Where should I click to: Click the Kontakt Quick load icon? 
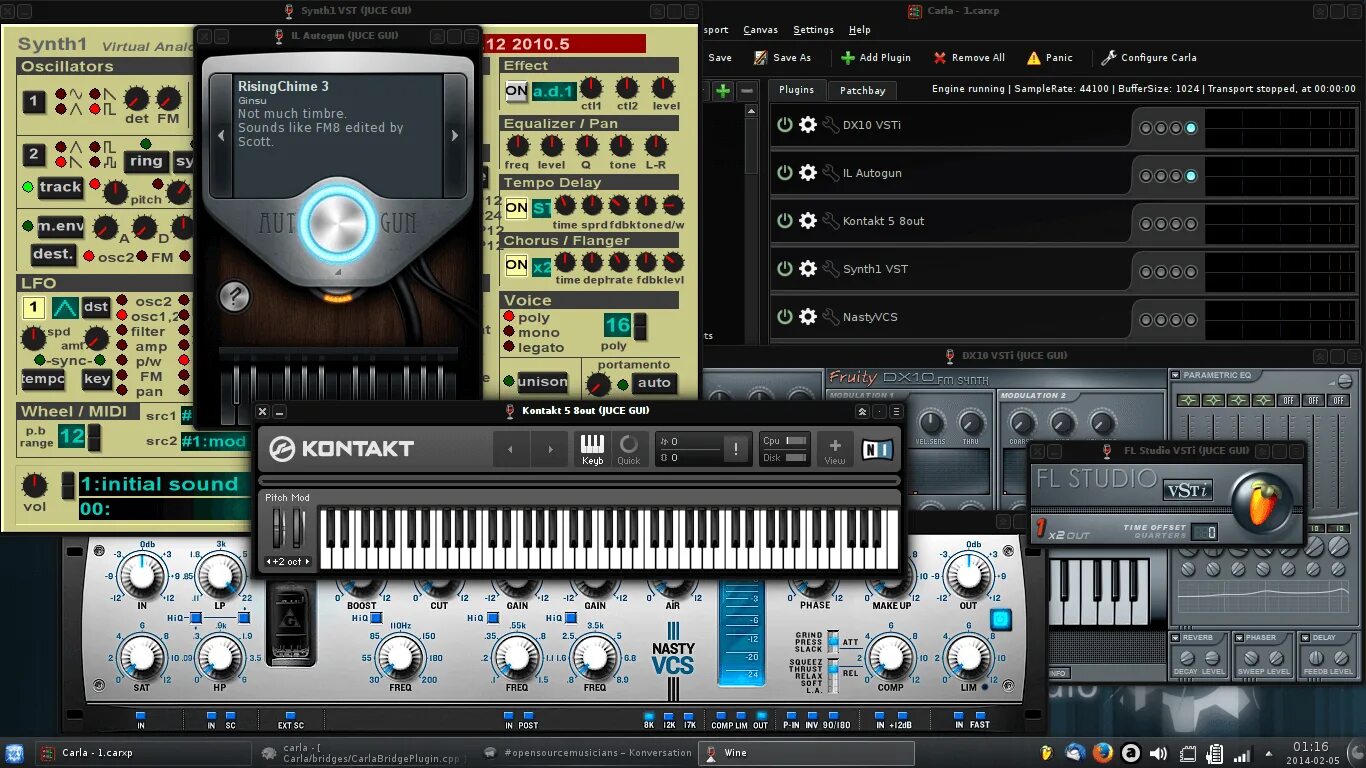(629, 449)
